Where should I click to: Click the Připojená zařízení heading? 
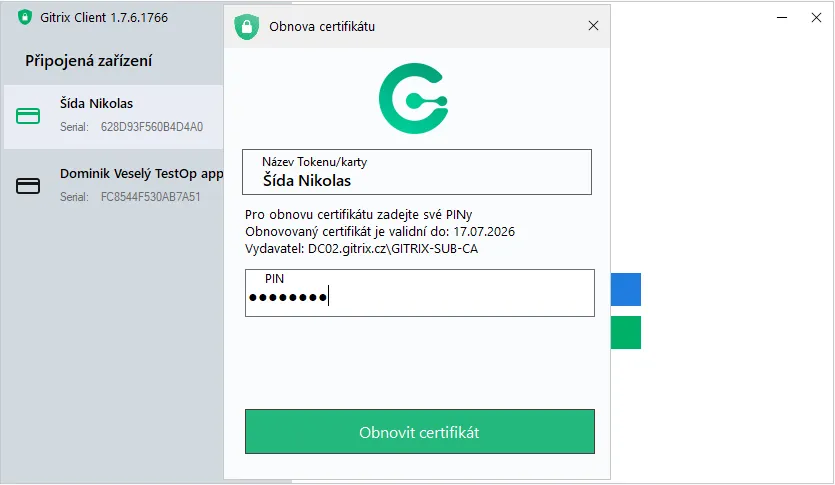(89, 61)
